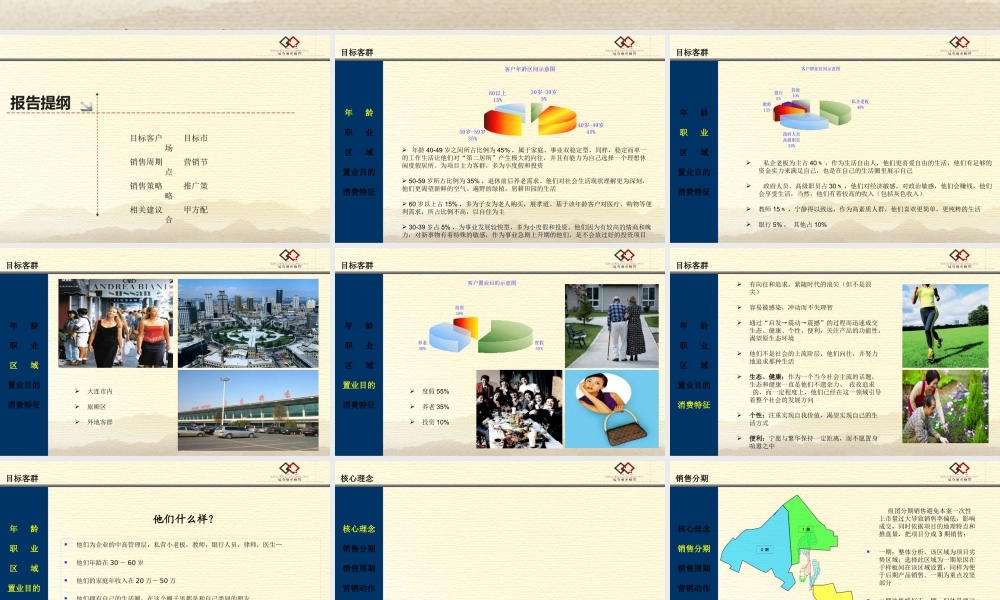
Task: Click 核心理念 in the core concept slide sidebar
Action: 359,528
